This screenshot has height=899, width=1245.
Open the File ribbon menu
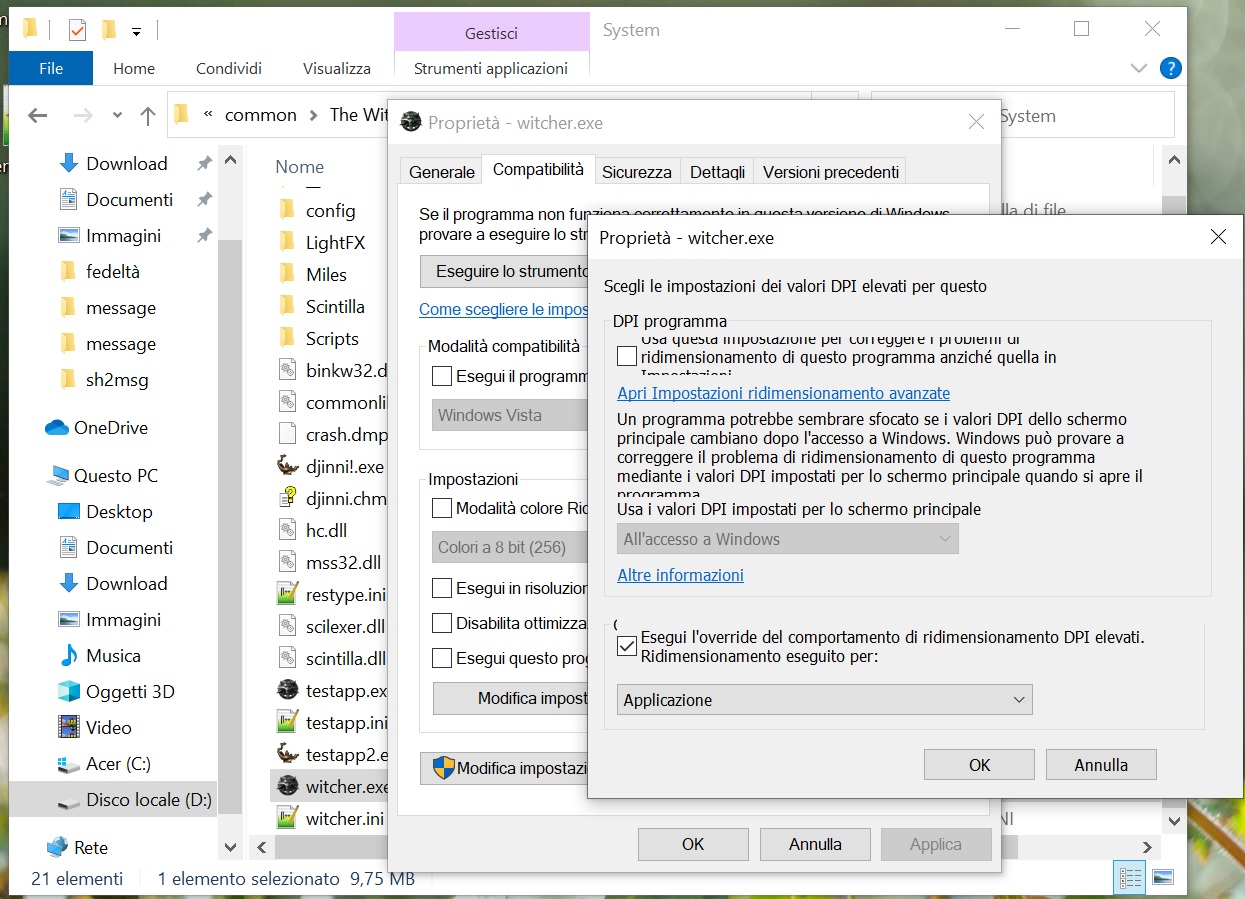(51, 68)
